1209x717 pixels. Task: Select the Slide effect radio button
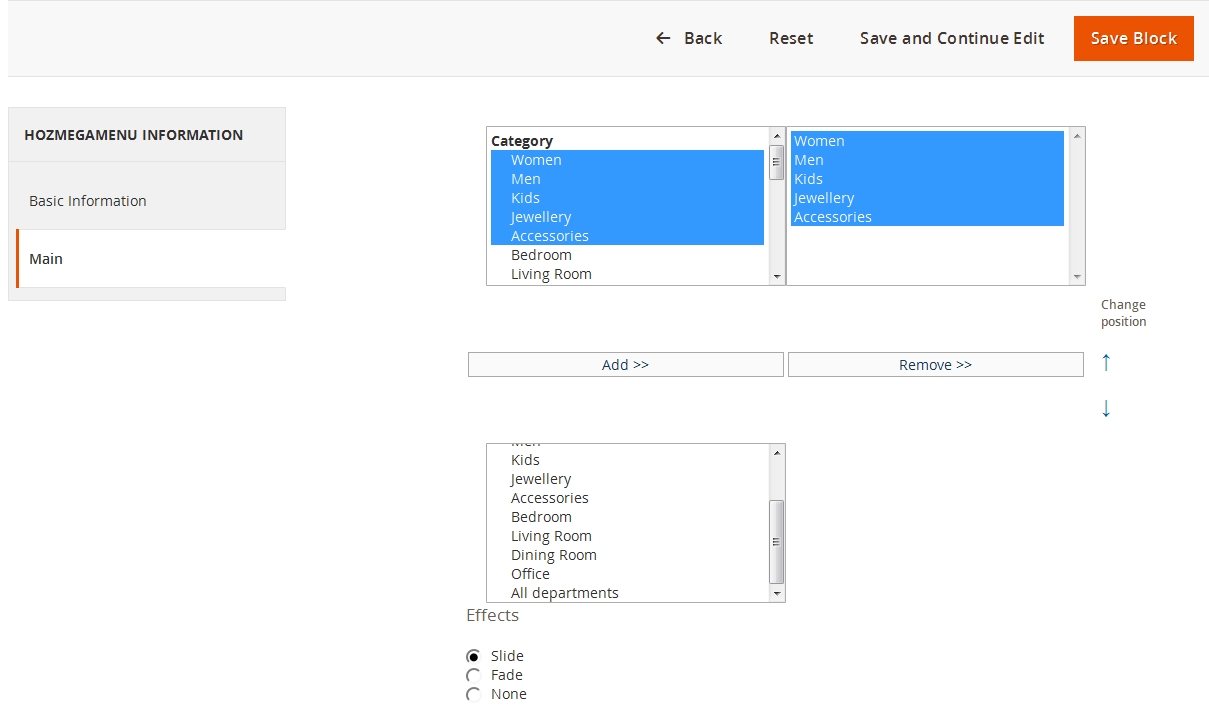pyautogui.click(x=473, y=656)
